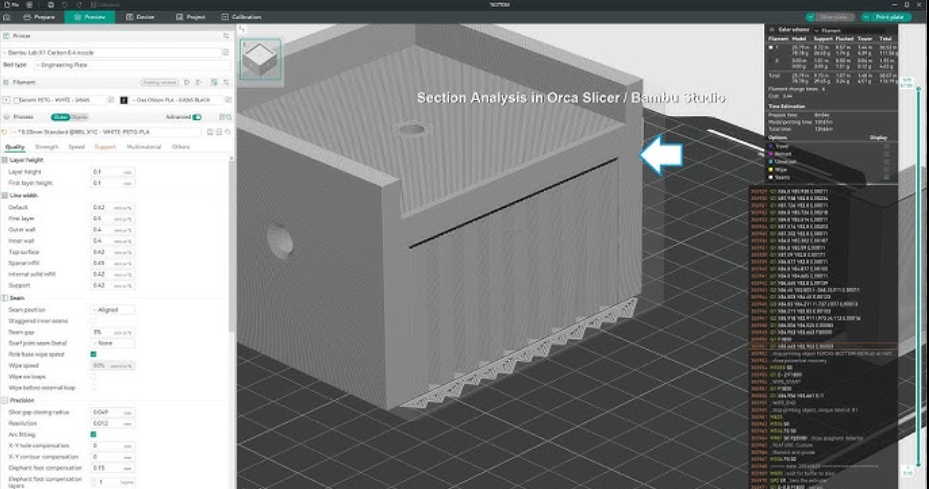Viewport: 929px width, 489px height.
Task: Open the Device tab
Action: click(140, 17)
